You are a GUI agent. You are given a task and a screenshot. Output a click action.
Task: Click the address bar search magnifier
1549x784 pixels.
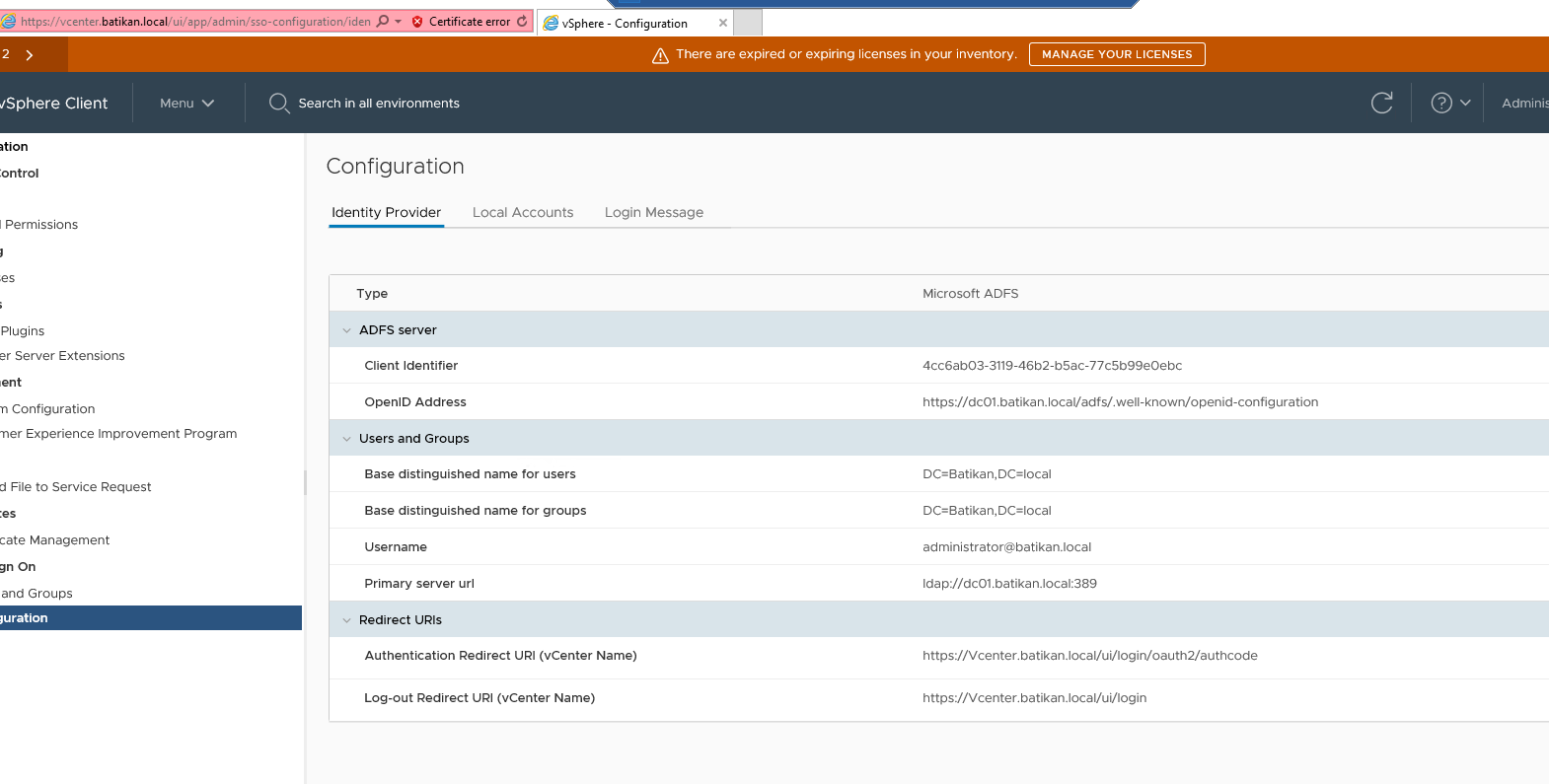[383, 22]
